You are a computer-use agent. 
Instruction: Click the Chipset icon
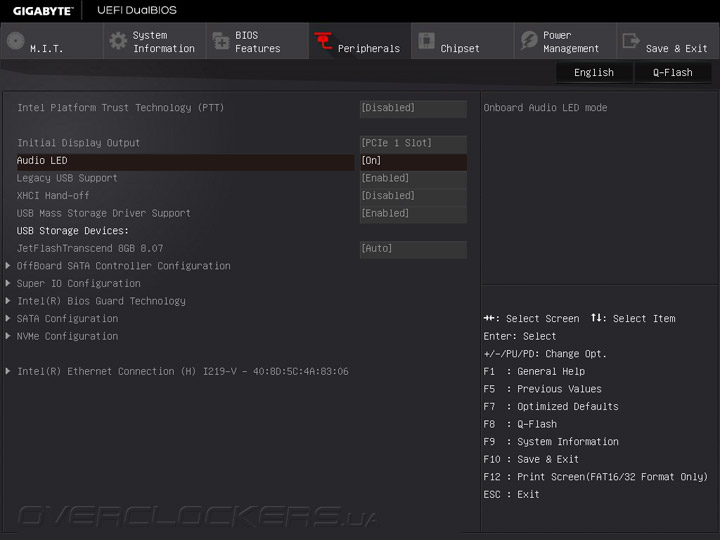tap(426, 40)
